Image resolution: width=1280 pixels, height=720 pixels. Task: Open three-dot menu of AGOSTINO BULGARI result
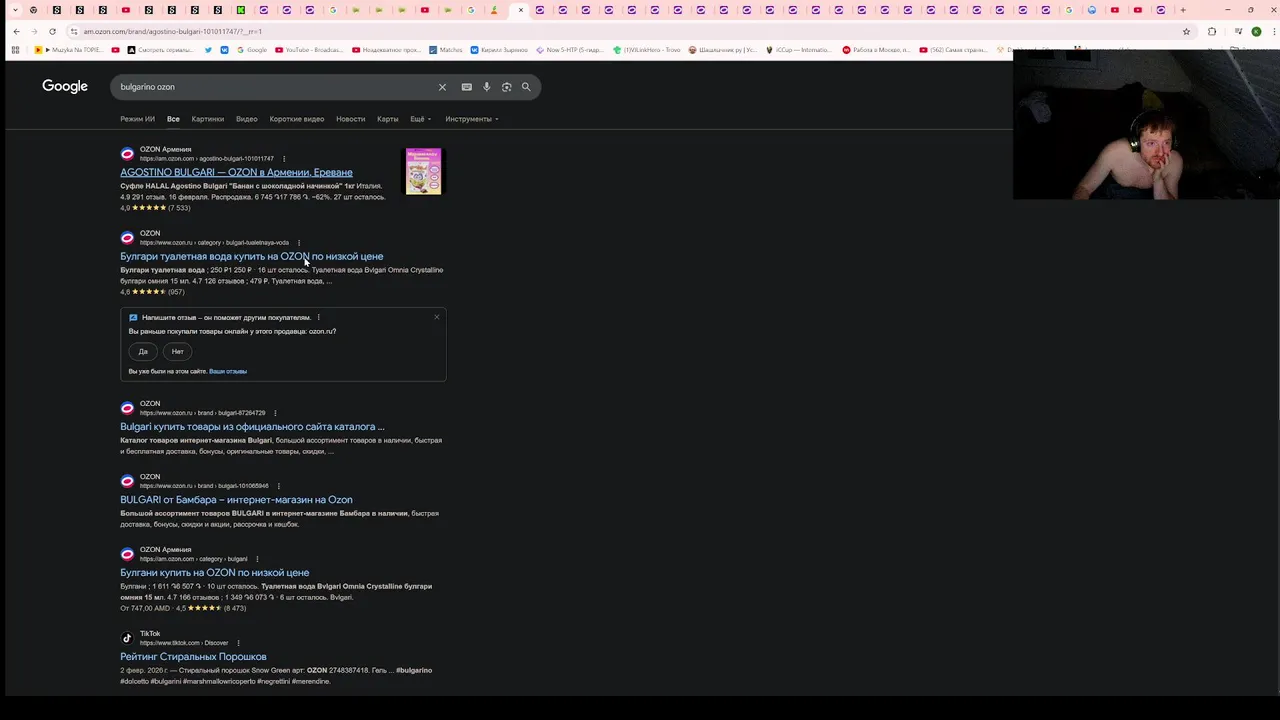coord(284,158)
